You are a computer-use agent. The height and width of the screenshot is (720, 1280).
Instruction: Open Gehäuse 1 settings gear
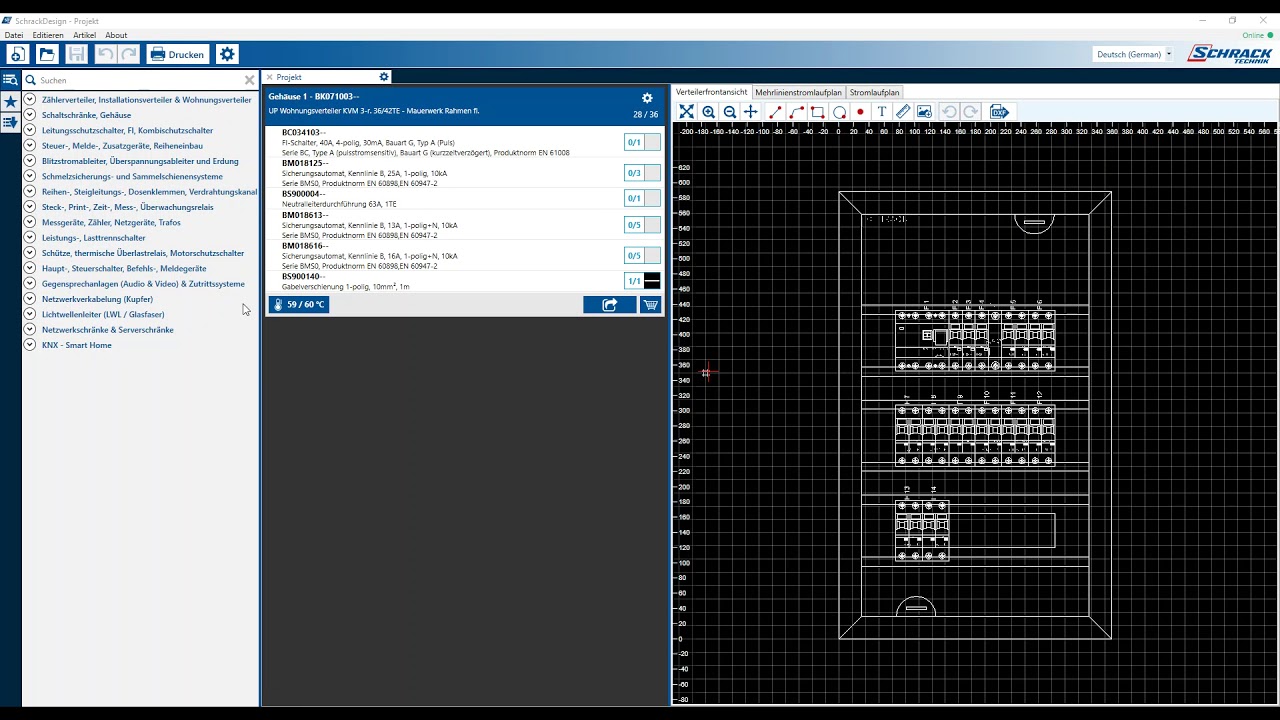[x=647, y=98]
